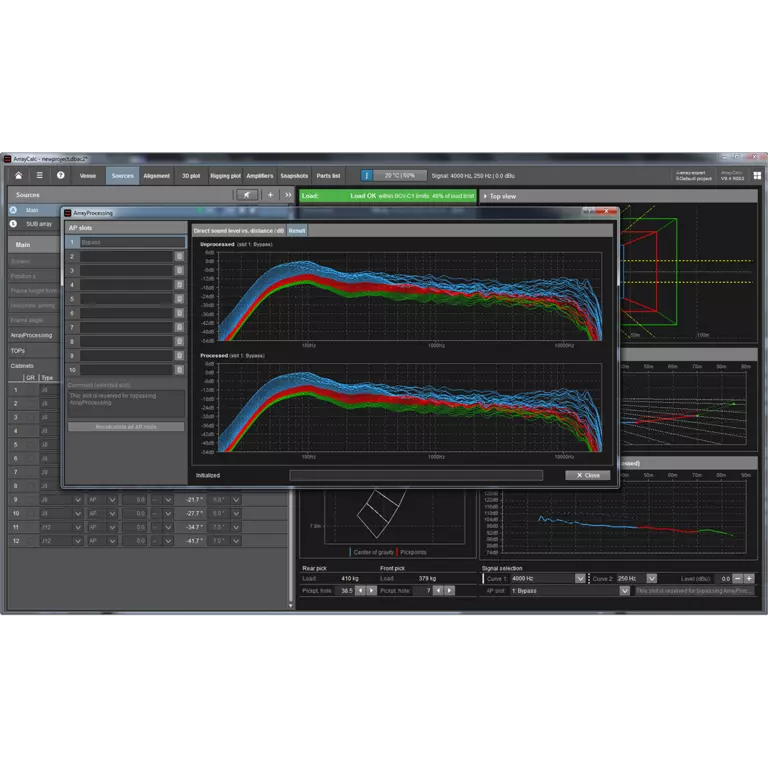Viewport: 768px width, 768px height.
Task: Expand sources with double-arrow icon
Action: pyautogui.click(x=288, y=195)
